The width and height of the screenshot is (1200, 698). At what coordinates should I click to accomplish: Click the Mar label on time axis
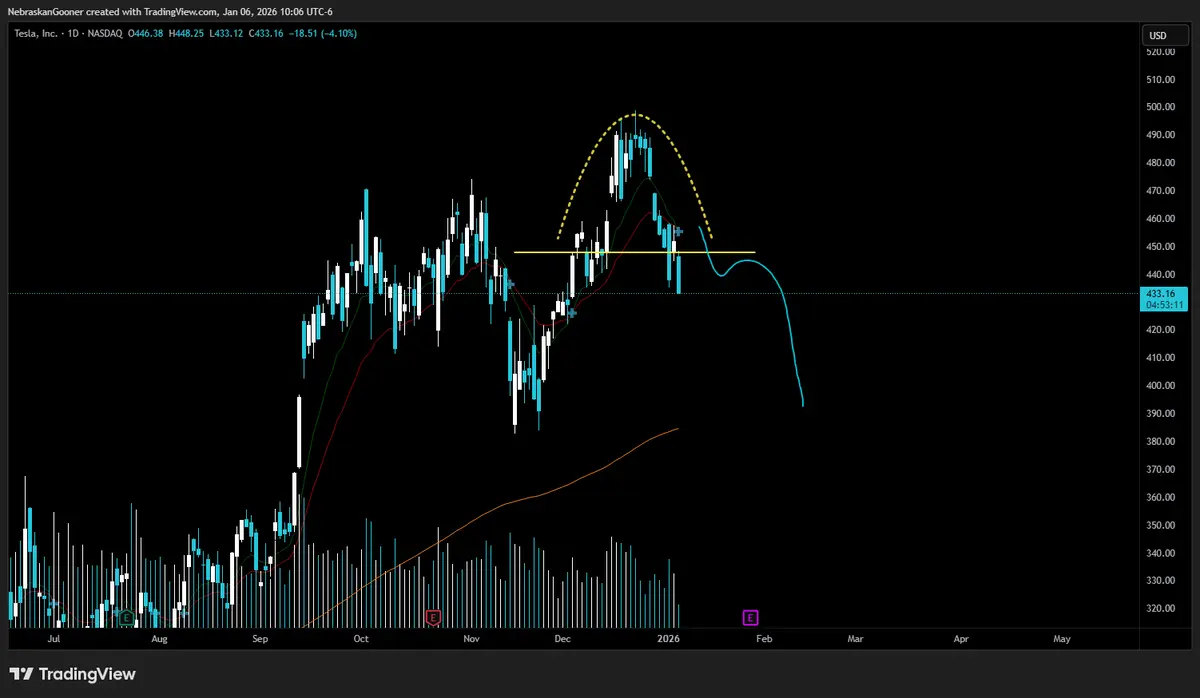(x=855, y=638)
